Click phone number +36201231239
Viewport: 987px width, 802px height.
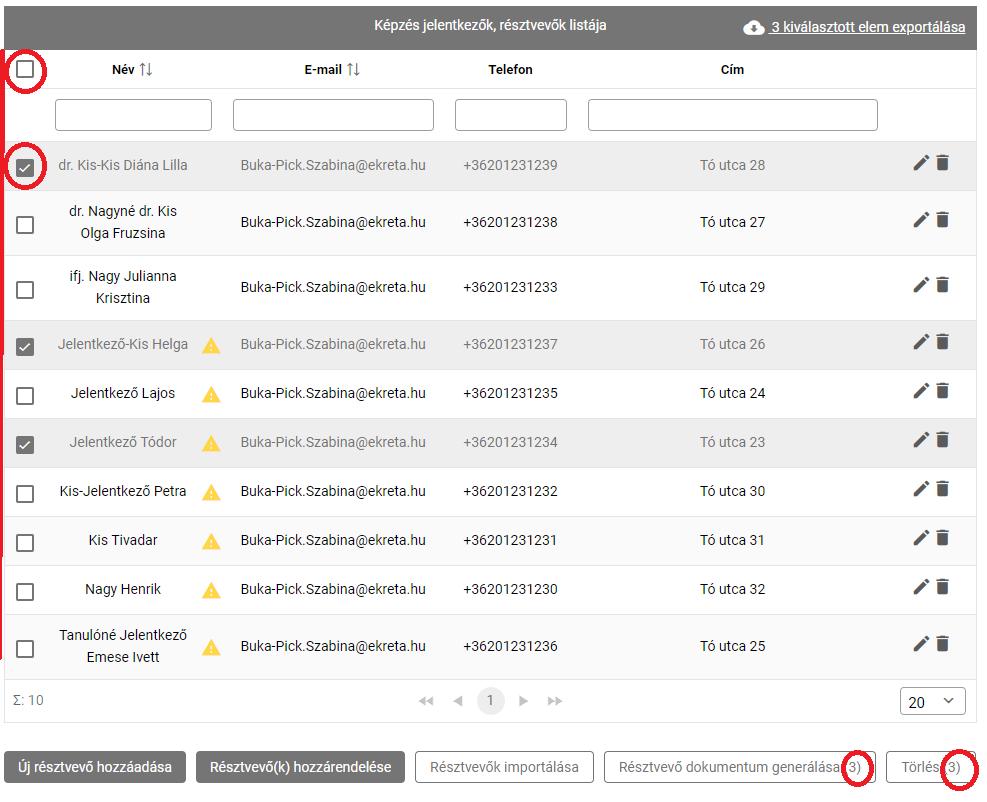click(x=510, y=165)
